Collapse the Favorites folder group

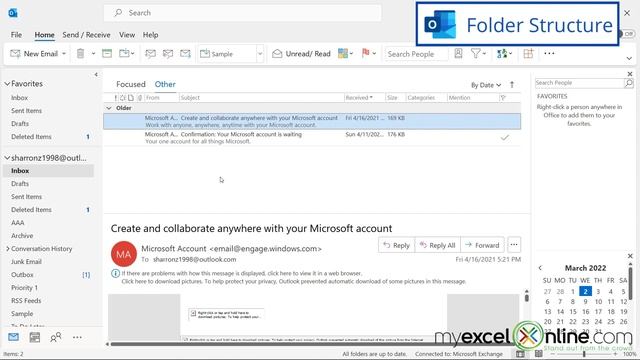[x=7, y=84]
